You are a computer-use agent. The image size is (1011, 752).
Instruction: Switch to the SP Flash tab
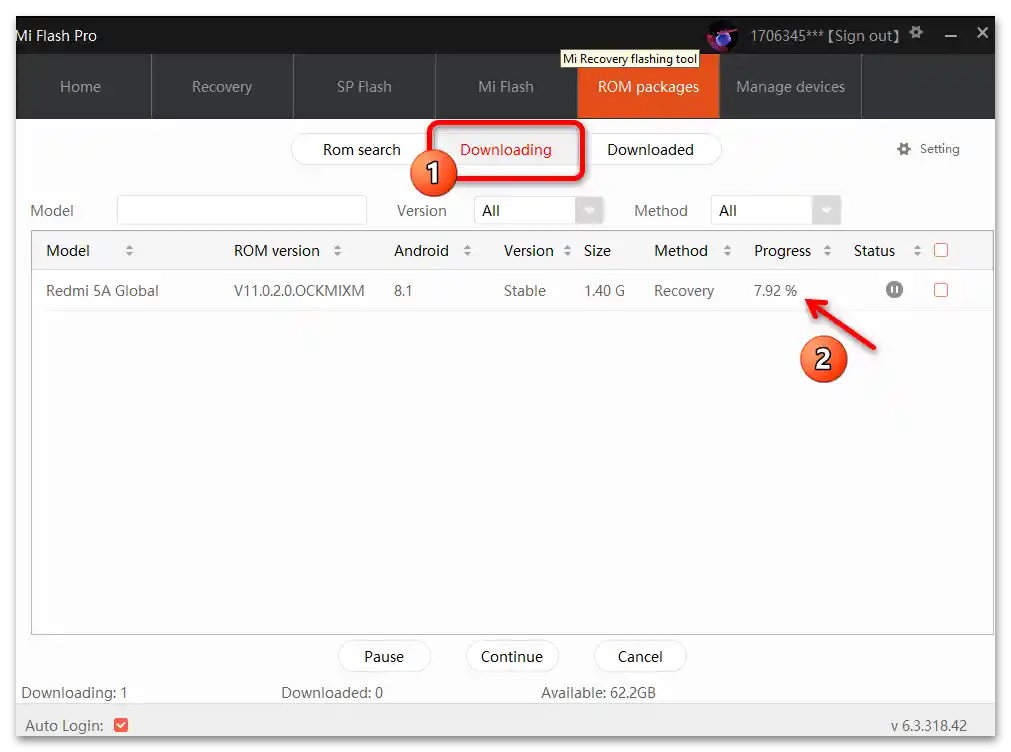point(364,86)
